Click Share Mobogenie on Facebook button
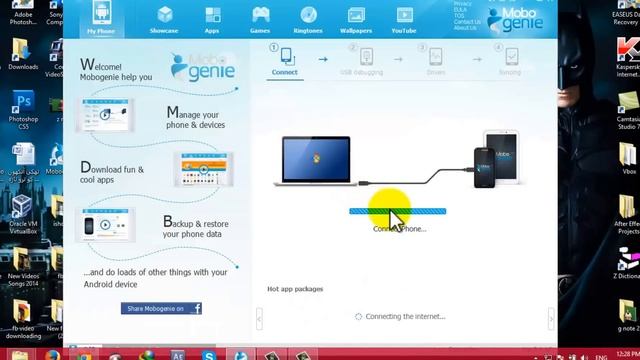The image size is (640, 360). click(161, 309)
